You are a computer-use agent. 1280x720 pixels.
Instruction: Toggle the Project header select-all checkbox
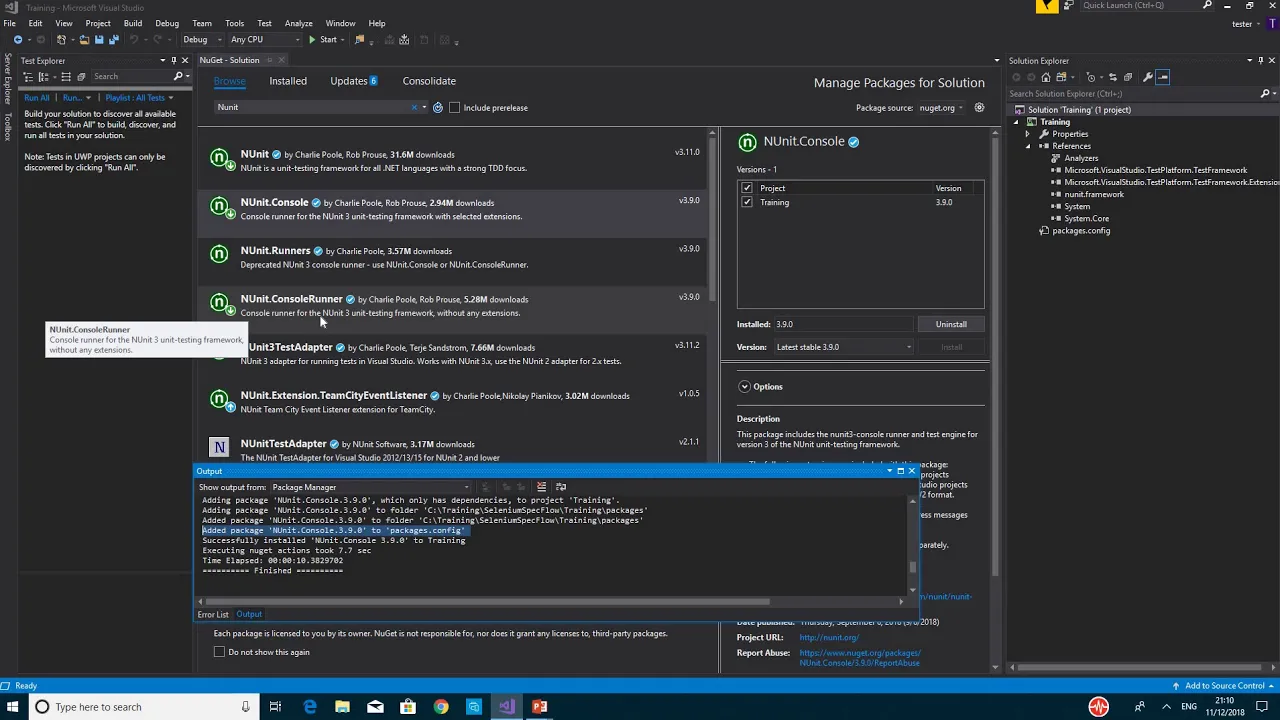click(x=746, y=188)
